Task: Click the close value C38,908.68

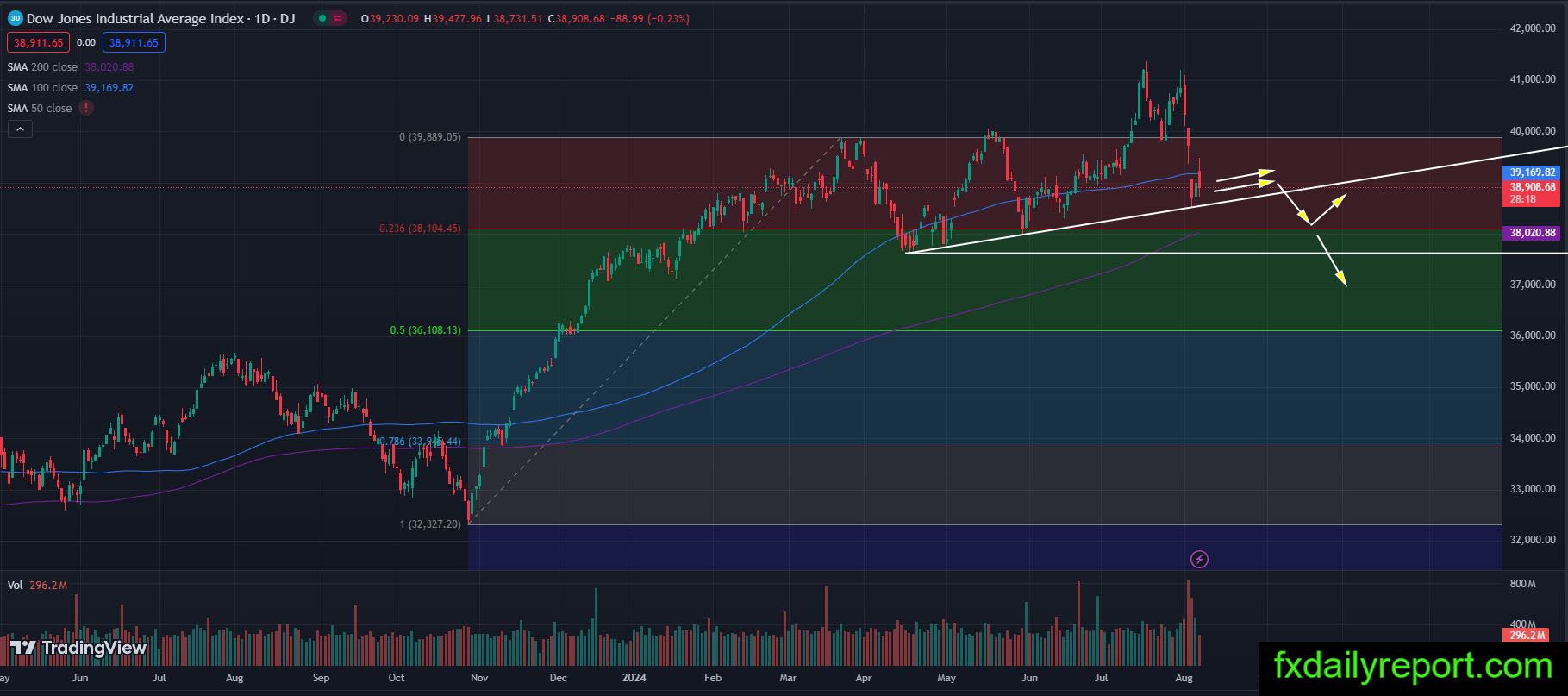Action: pyautogui.click(x=578, y=18)
